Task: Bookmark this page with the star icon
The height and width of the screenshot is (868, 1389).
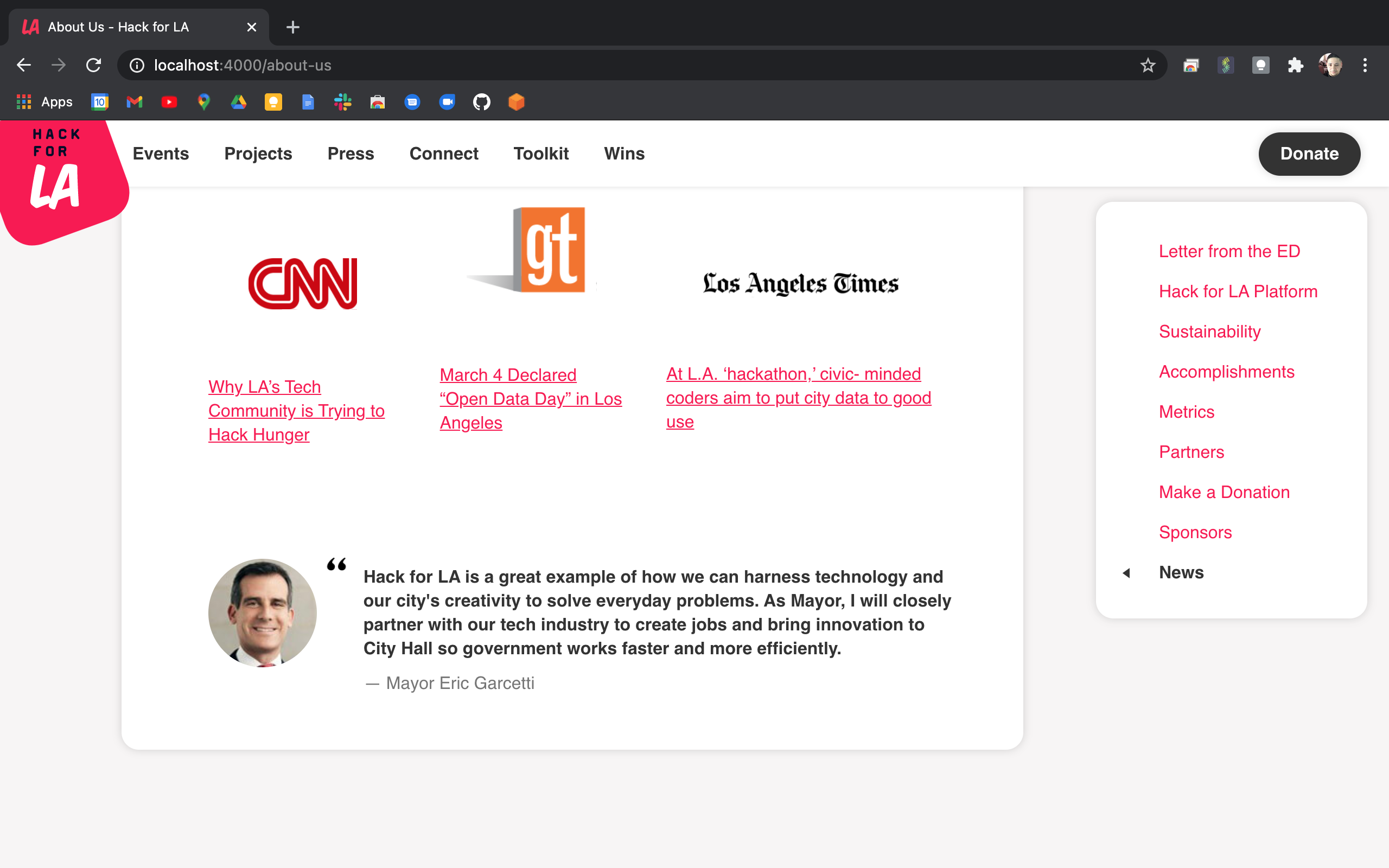Action: [1148, 66]
